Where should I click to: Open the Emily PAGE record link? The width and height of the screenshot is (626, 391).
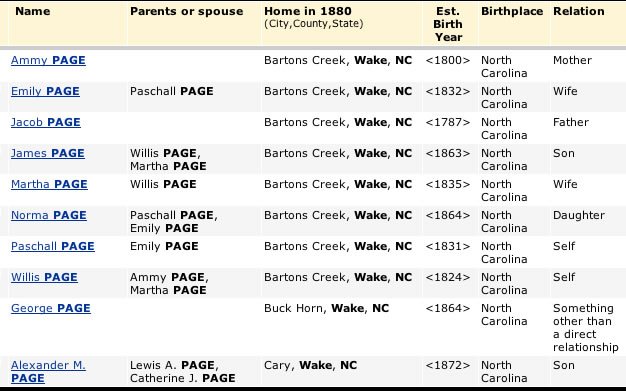[x=45, y=91]
